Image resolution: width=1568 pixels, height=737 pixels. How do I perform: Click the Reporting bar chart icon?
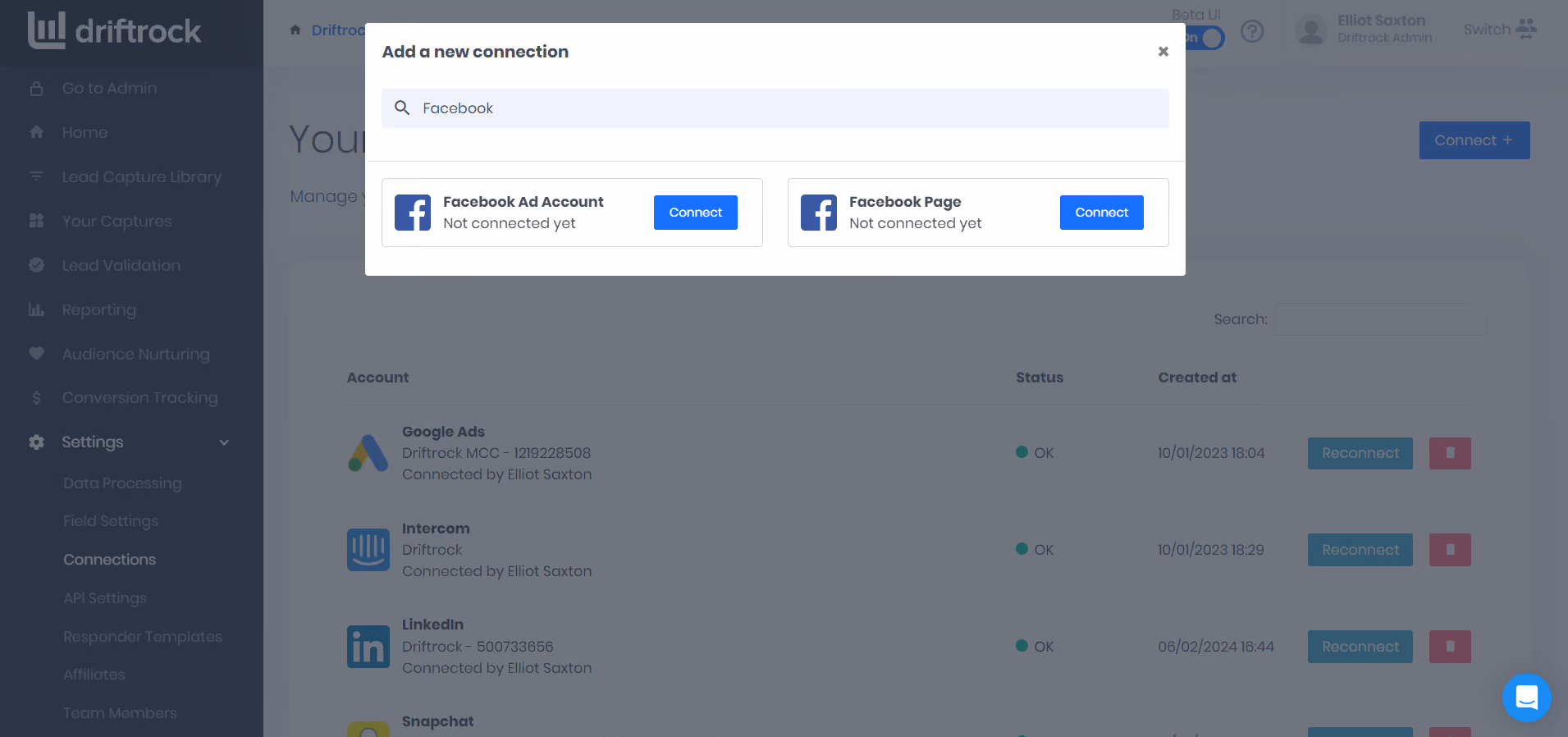(x=36, y=309)
